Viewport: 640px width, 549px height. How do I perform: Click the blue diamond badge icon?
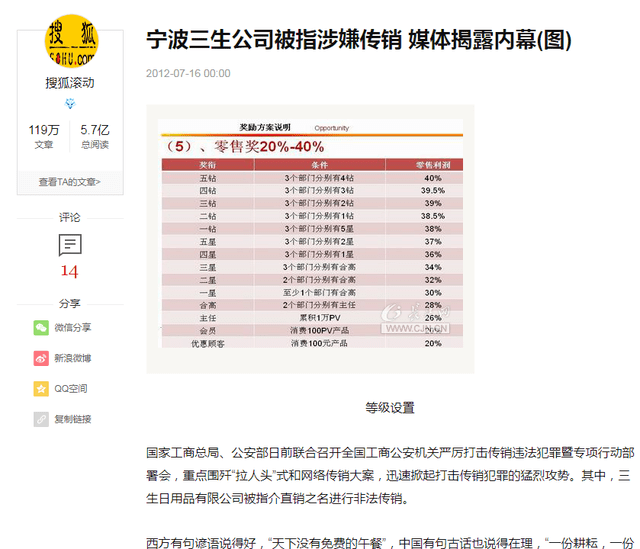(x=70, y=104)
